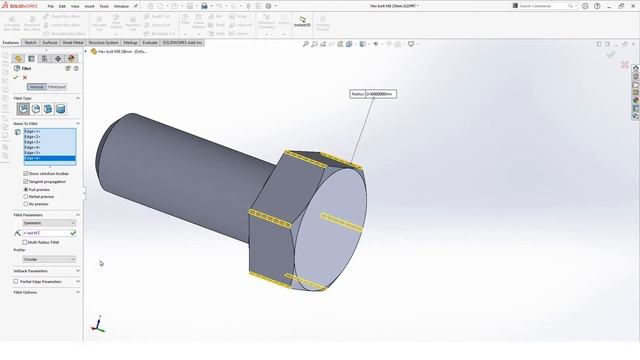The height and width of the screenshot is (360, 640).
Task: Click the green check inside radius field
Action: click(73, 233)
